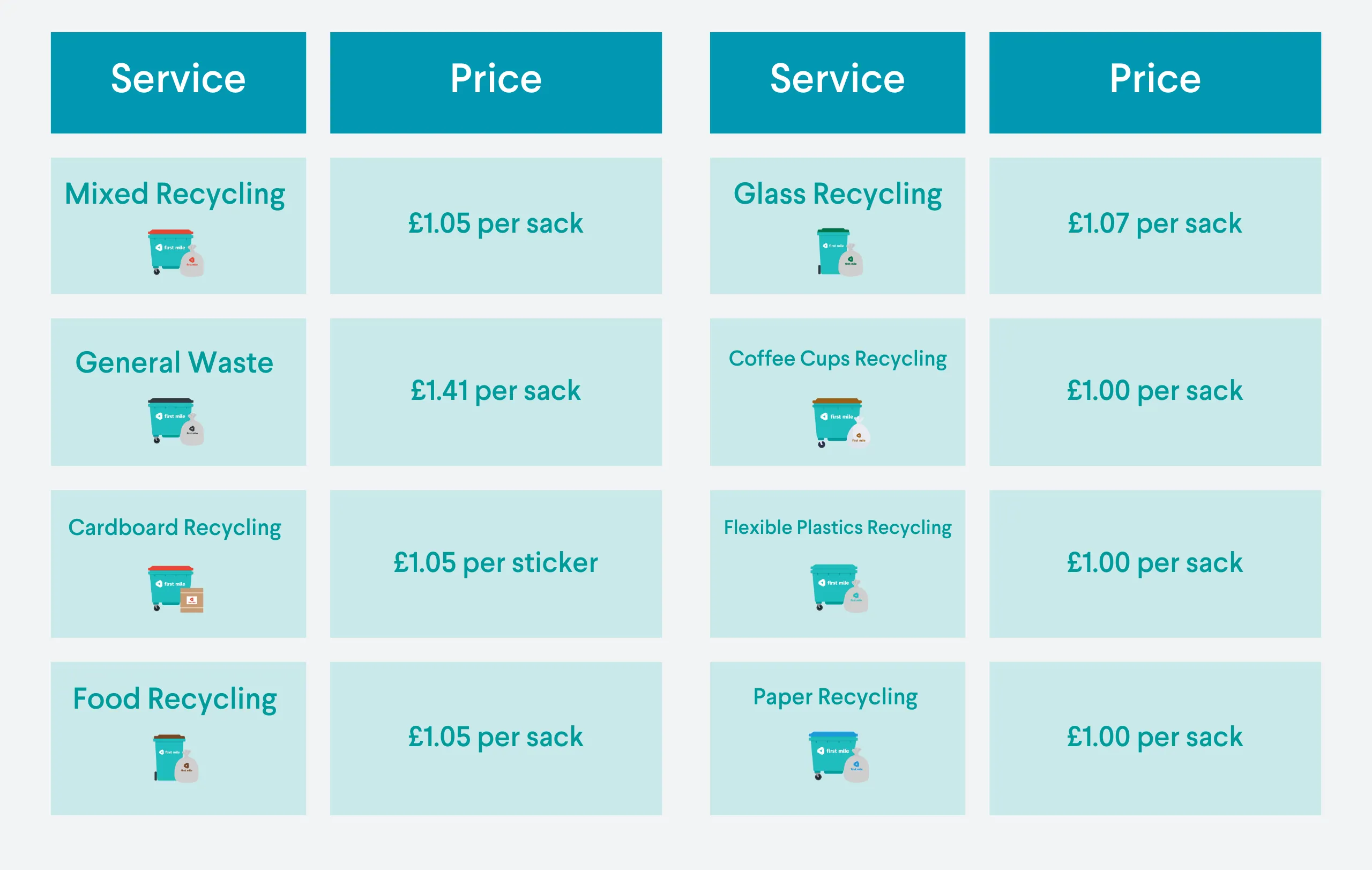
Task: Click the General Waste black-lid bin icon
Action: 175,421
